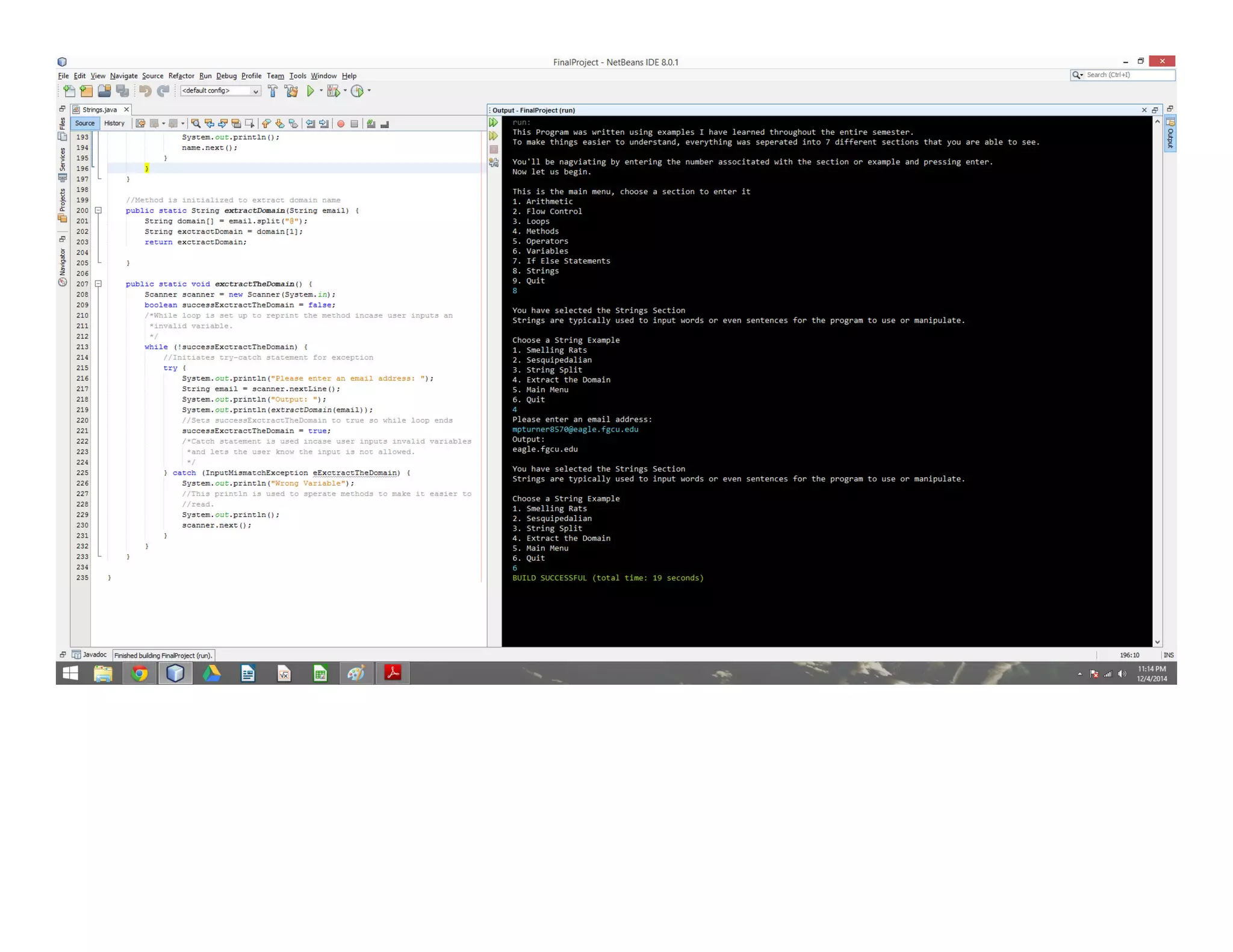Open Chrome from the Windows taskbar
Screen dimensions: 1233x952
140,673
